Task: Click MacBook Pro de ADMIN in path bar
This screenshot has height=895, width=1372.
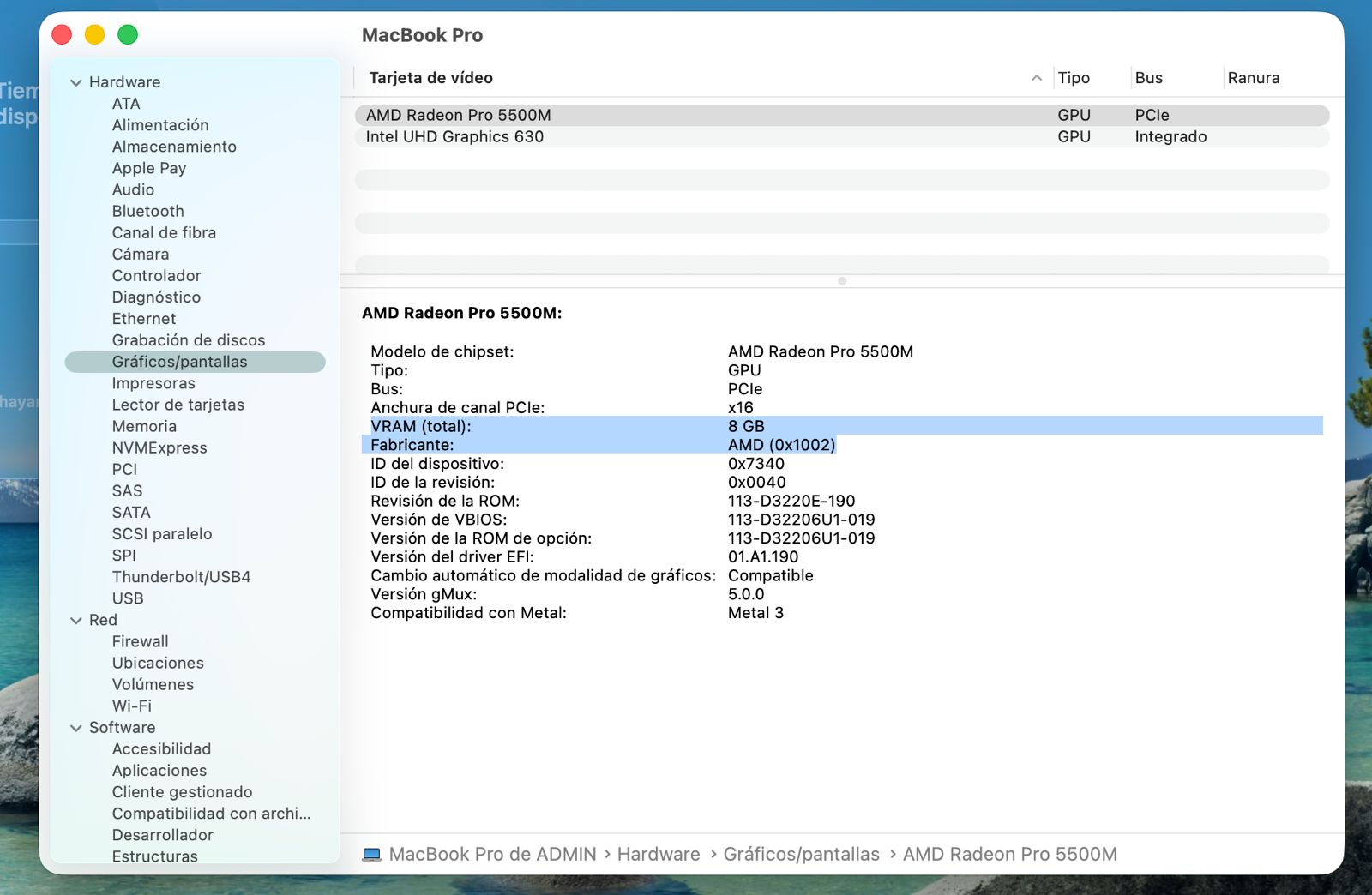Action: (492, 855)
